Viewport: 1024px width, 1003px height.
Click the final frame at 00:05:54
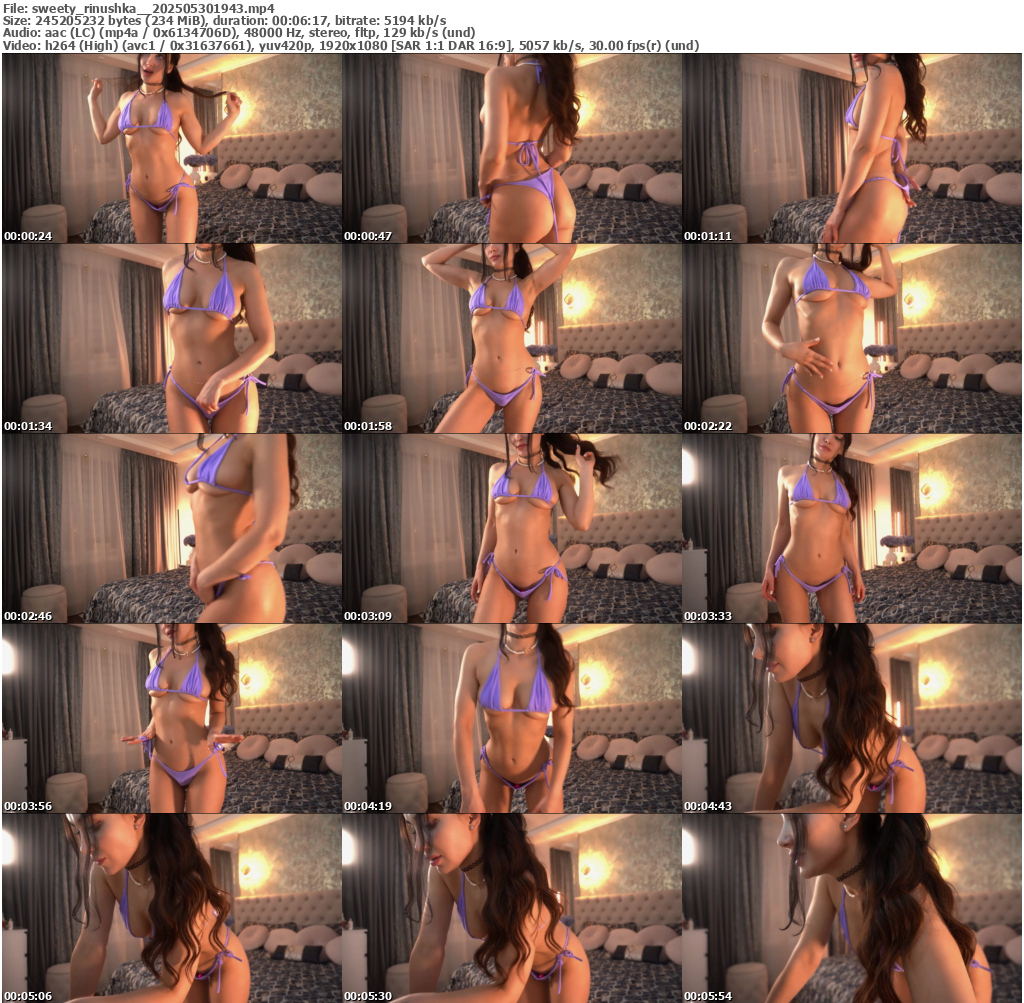point(852,908)
